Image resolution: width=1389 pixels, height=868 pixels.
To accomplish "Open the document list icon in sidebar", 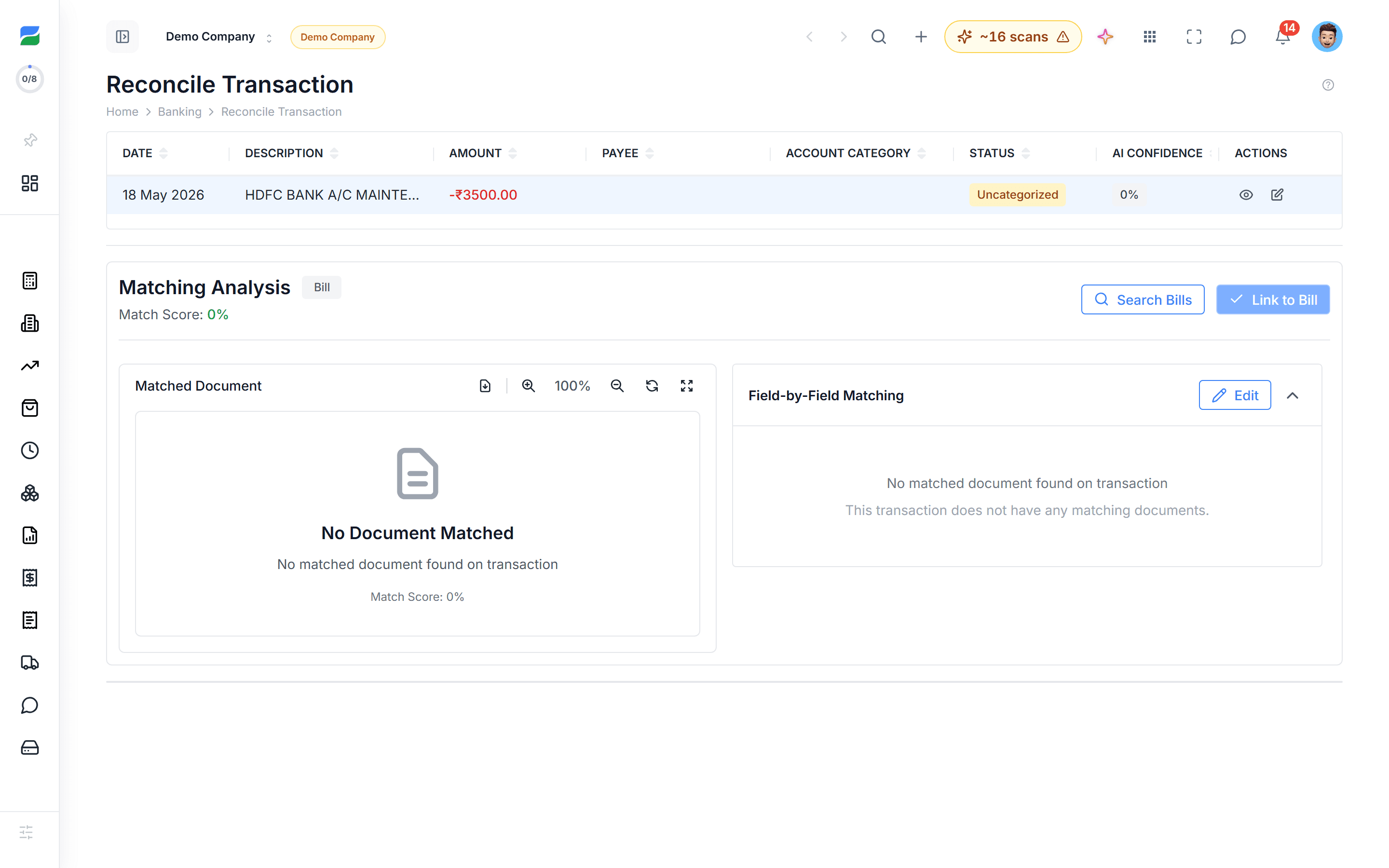I will click(x=30, y=621).
